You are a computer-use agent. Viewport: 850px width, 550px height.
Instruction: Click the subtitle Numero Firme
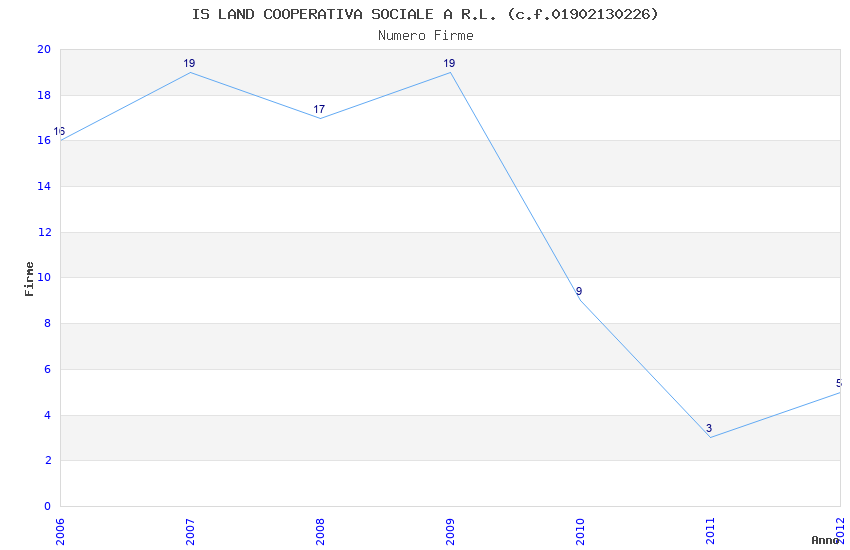[x=426, y=36]
